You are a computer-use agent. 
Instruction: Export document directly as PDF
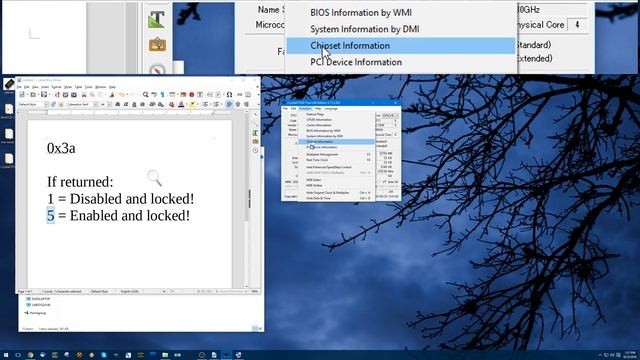coord(57,94)
